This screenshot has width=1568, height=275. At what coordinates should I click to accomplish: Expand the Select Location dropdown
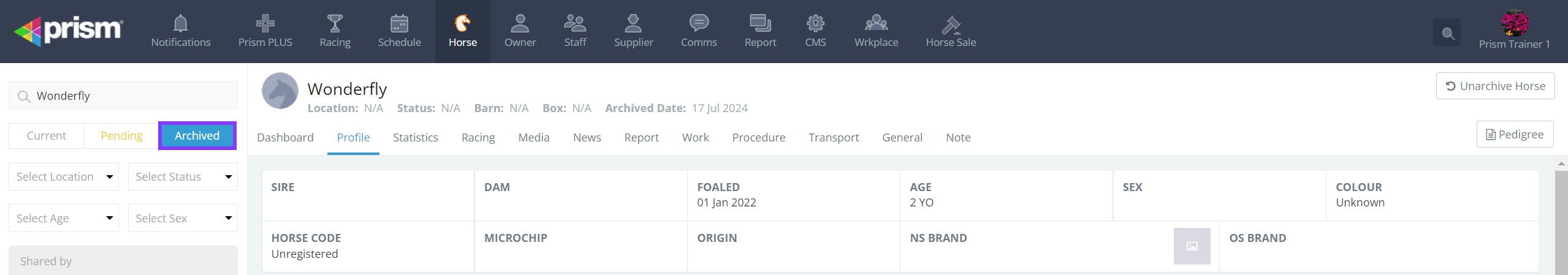(64, 177)
